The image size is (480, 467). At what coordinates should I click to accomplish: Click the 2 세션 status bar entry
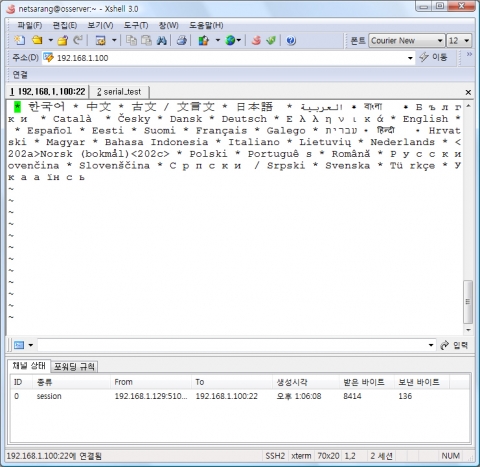coord(382,456)
